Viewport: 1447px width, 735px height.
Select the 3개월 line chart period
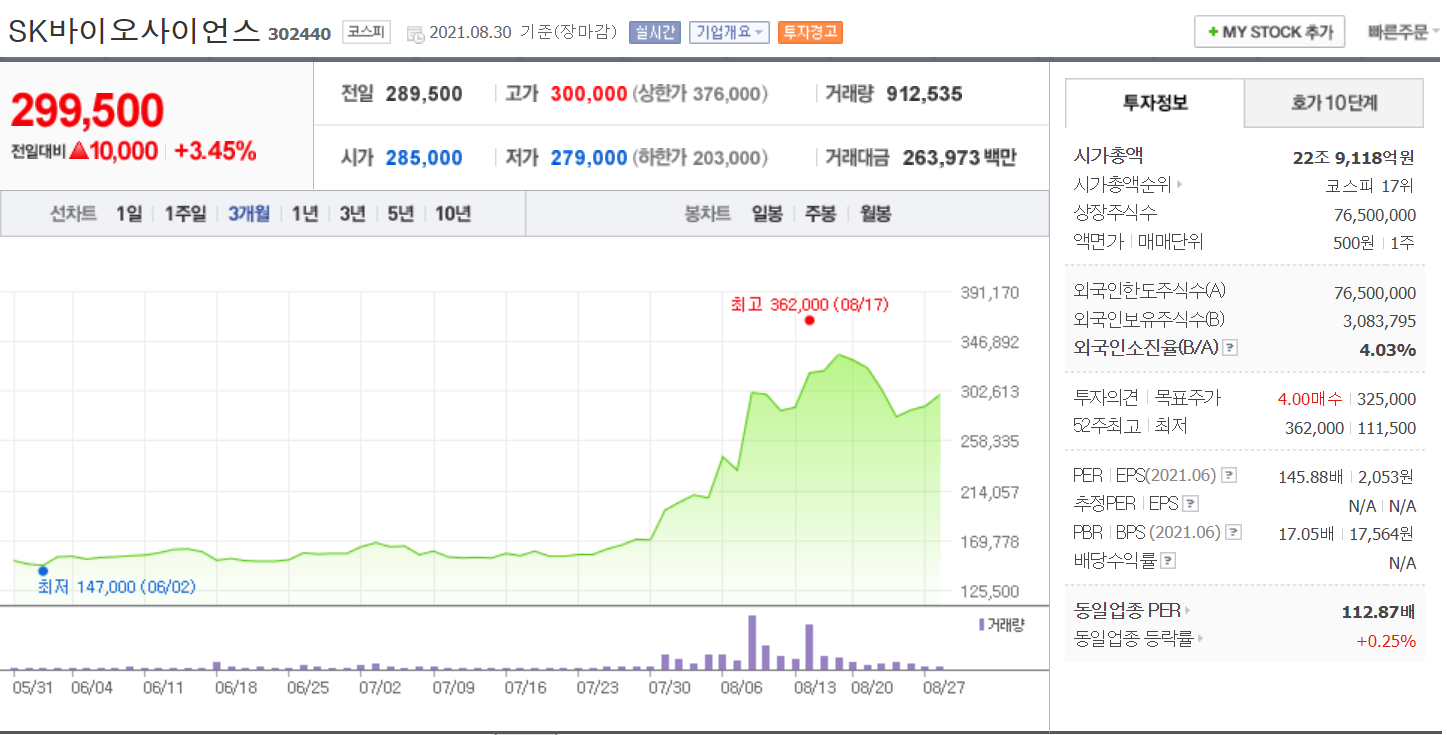(x=248, y=213)
